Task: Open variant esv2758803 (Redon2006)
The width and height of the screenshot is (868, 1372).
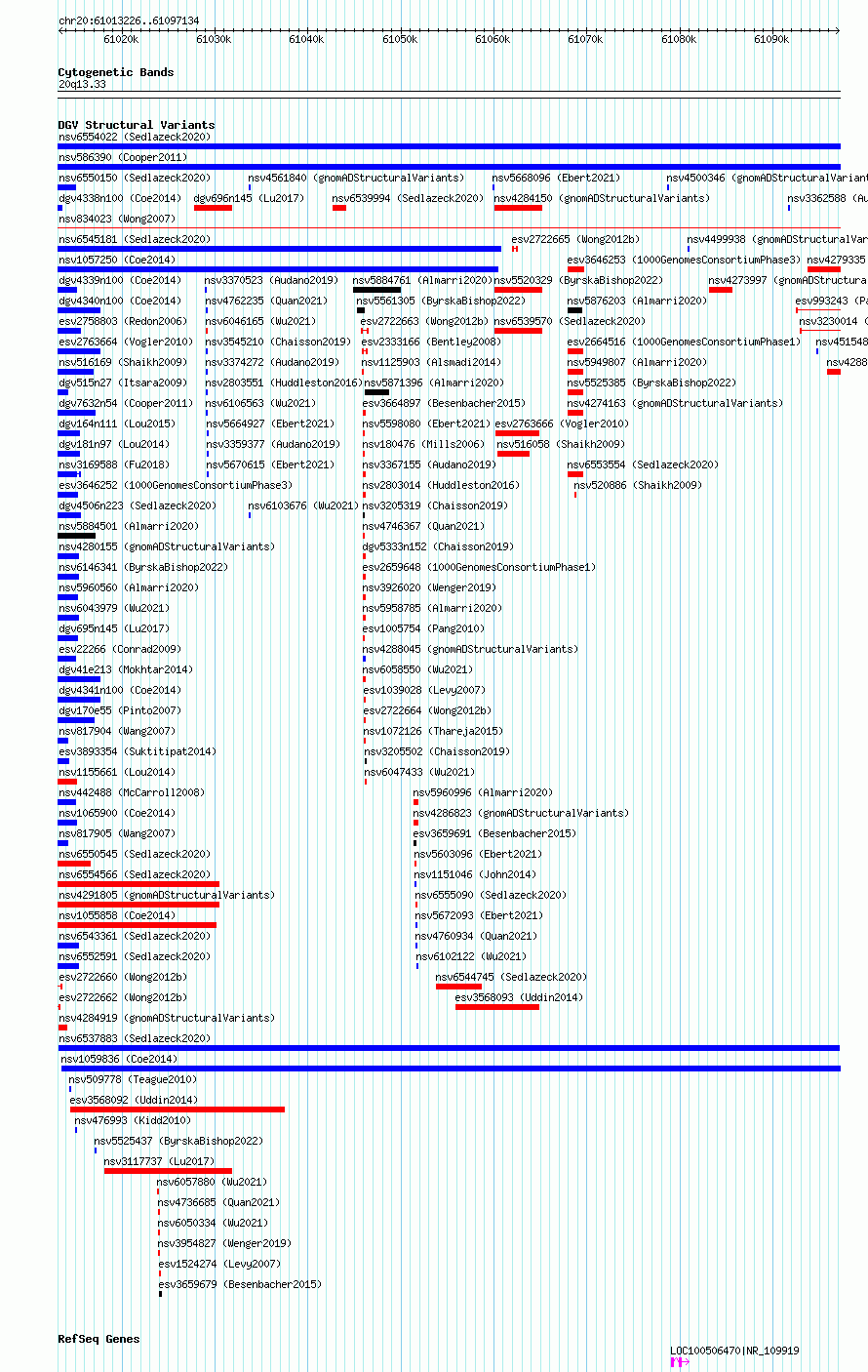Action: 123,321
